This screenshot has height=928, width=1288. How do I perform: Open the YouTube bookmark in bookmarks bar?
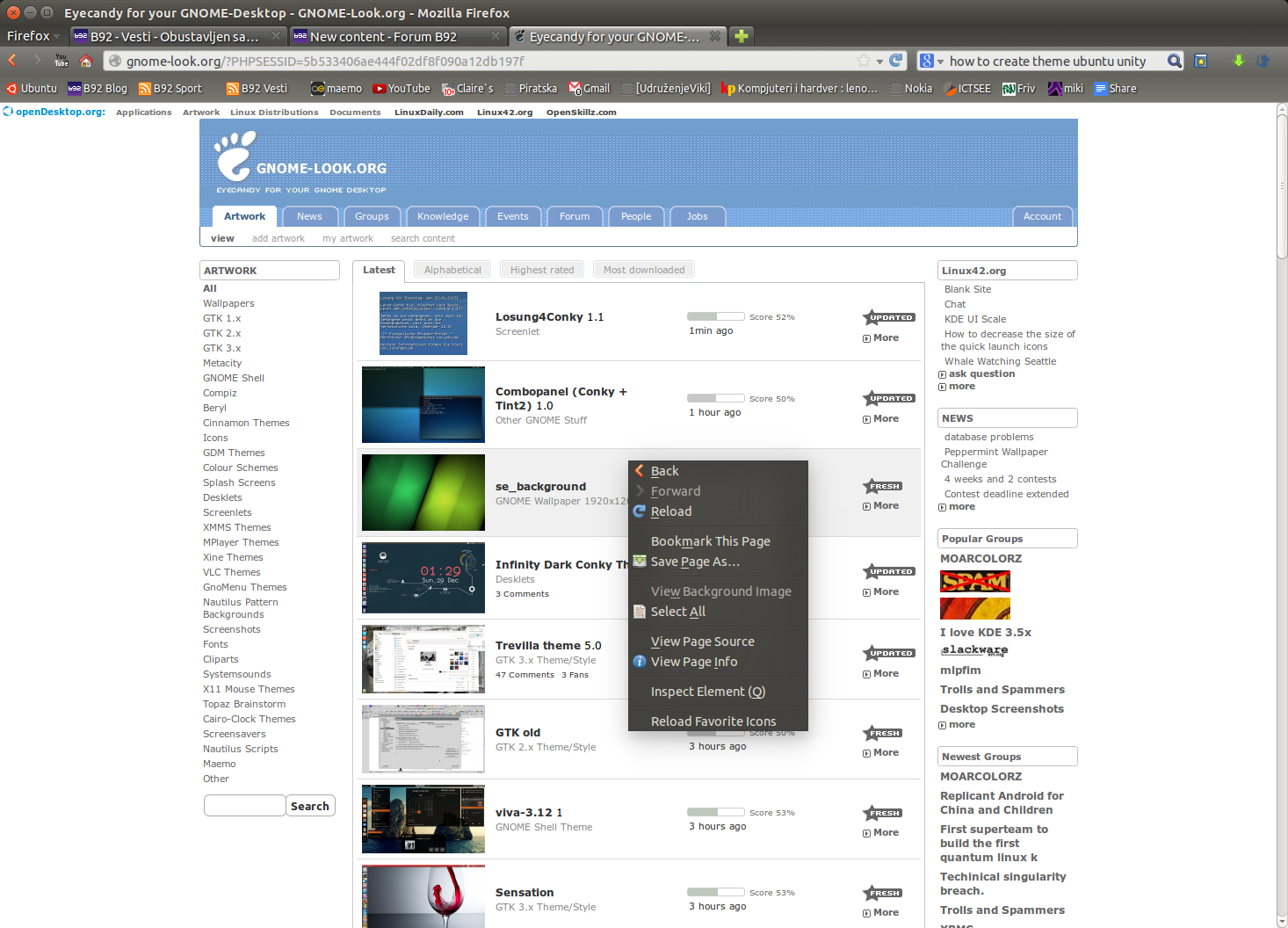(x=402, y=89)
